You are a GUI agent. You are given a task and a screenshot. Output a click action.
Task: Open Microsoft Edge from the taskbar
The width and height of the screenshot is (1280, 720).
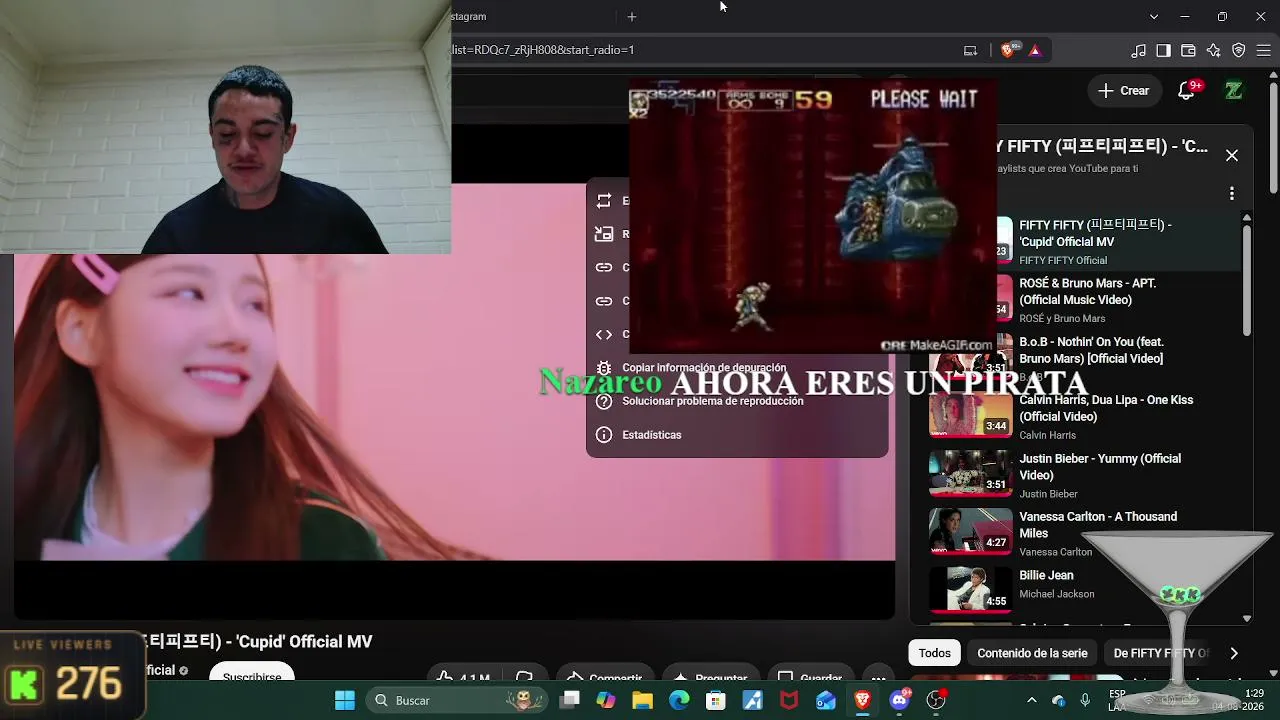(679, 700)
